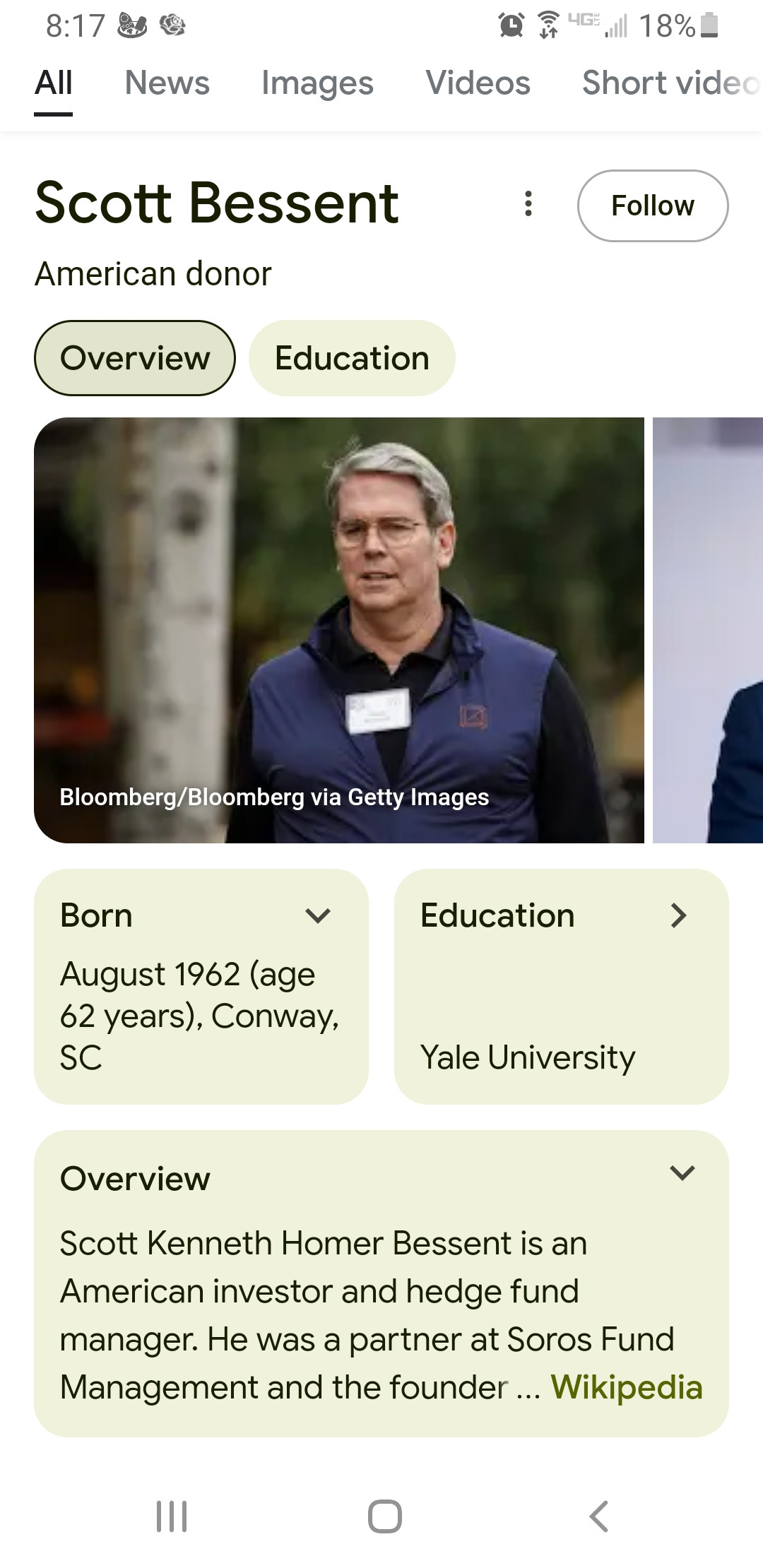The image size is (763, 1568).
Task: Select the Overview chip
Action: pyautogui.click(x=135, y=358)
